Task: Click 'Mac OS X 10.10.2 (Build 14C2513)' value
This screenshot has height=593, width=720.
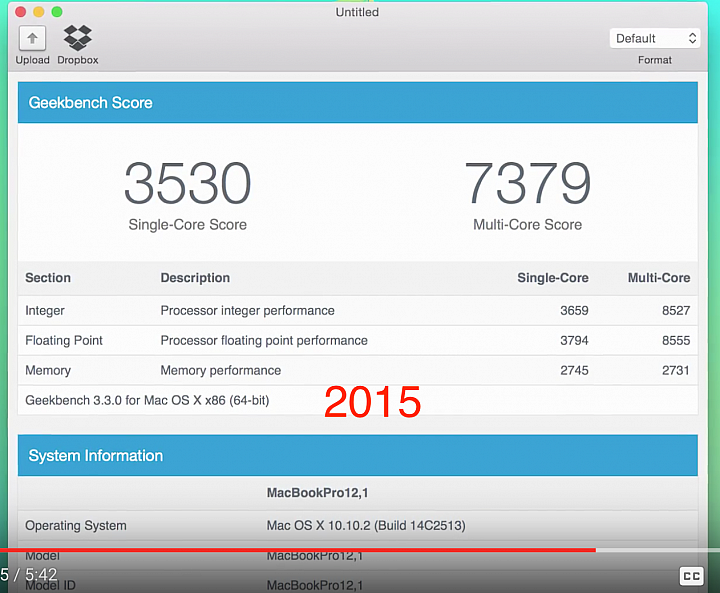Action: click(x=366, y=525)
